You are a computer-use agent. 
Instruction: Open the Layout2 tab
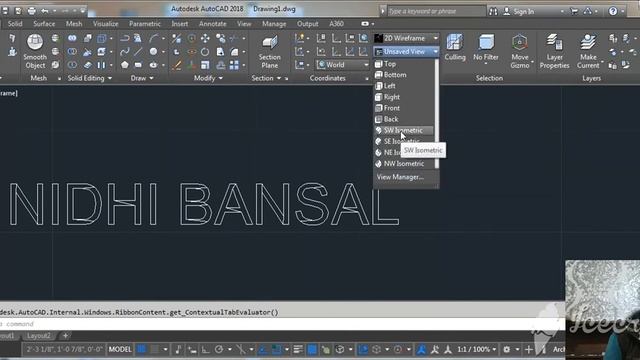(x=39, y=336)
